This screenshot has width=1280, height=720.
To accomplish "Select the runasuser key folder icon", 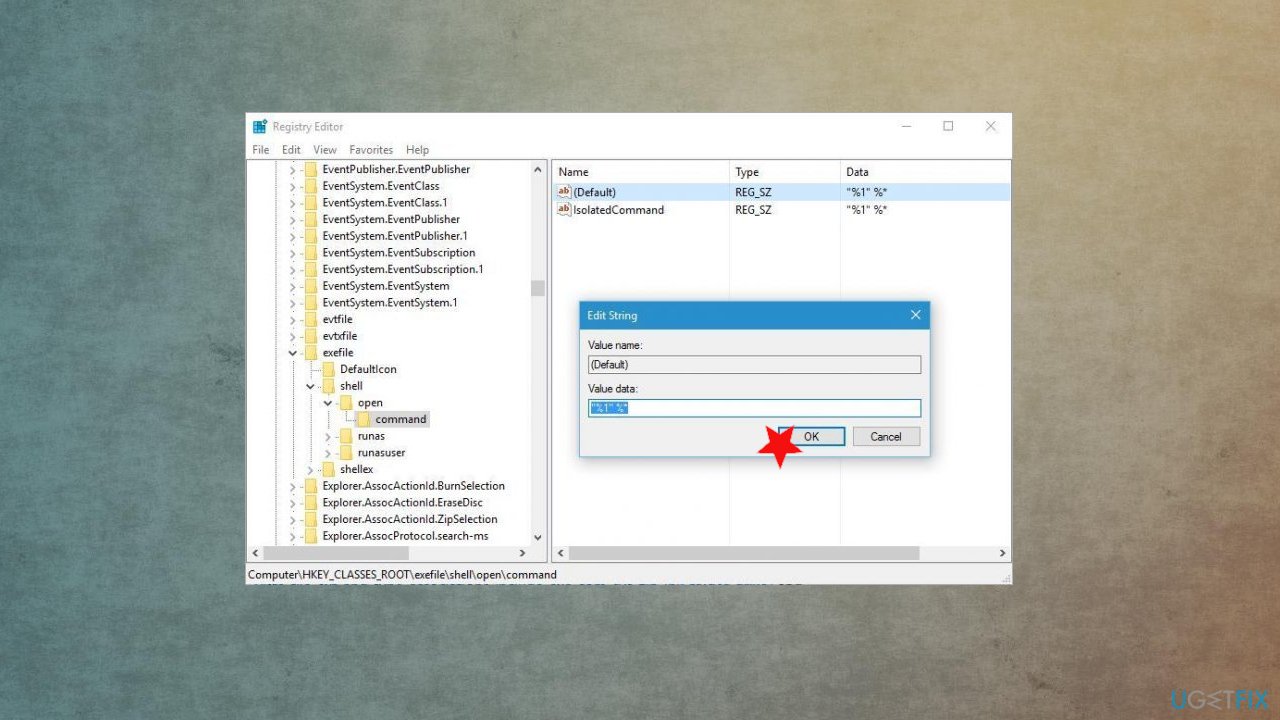I will coord(345,452).
